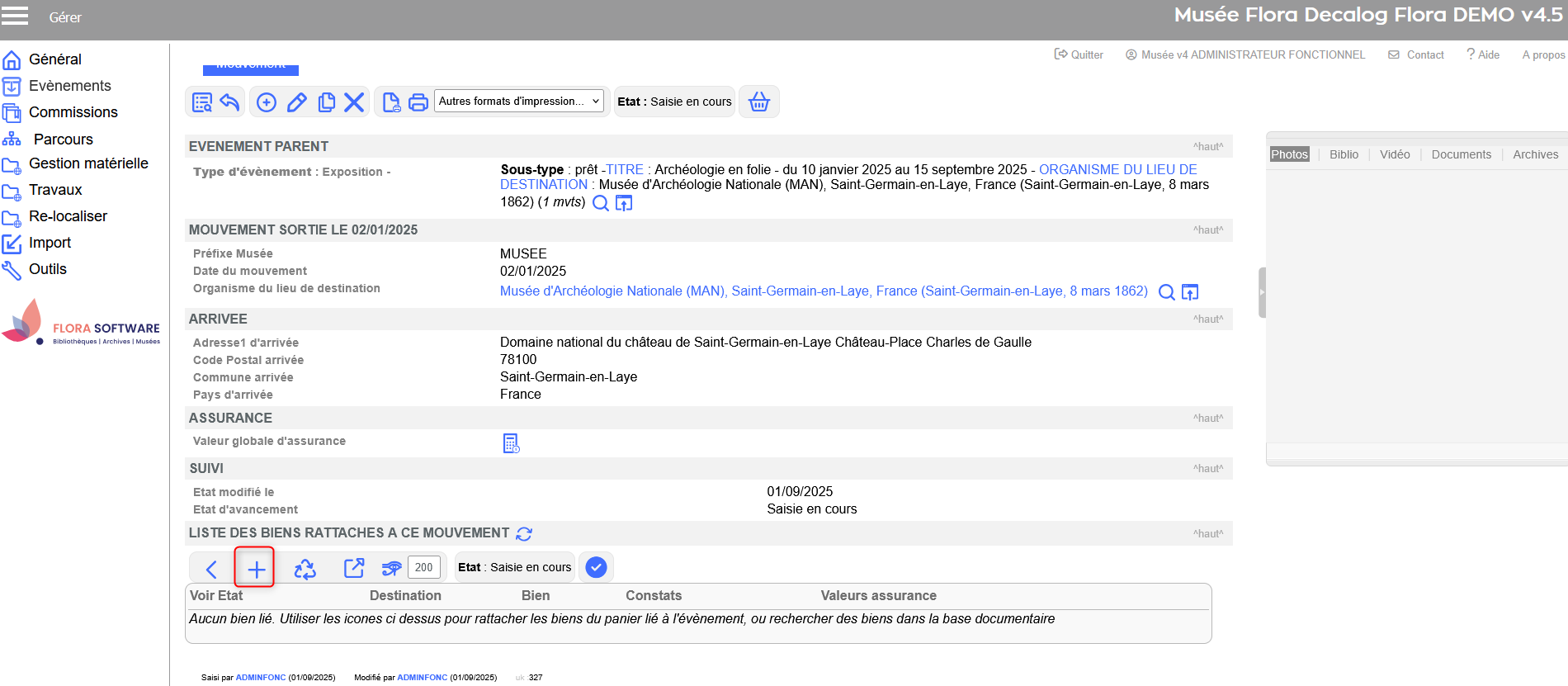Viewport: 1568px width, 686px height.
Task: Click the 200 results count field
Action: click(424, 567)
